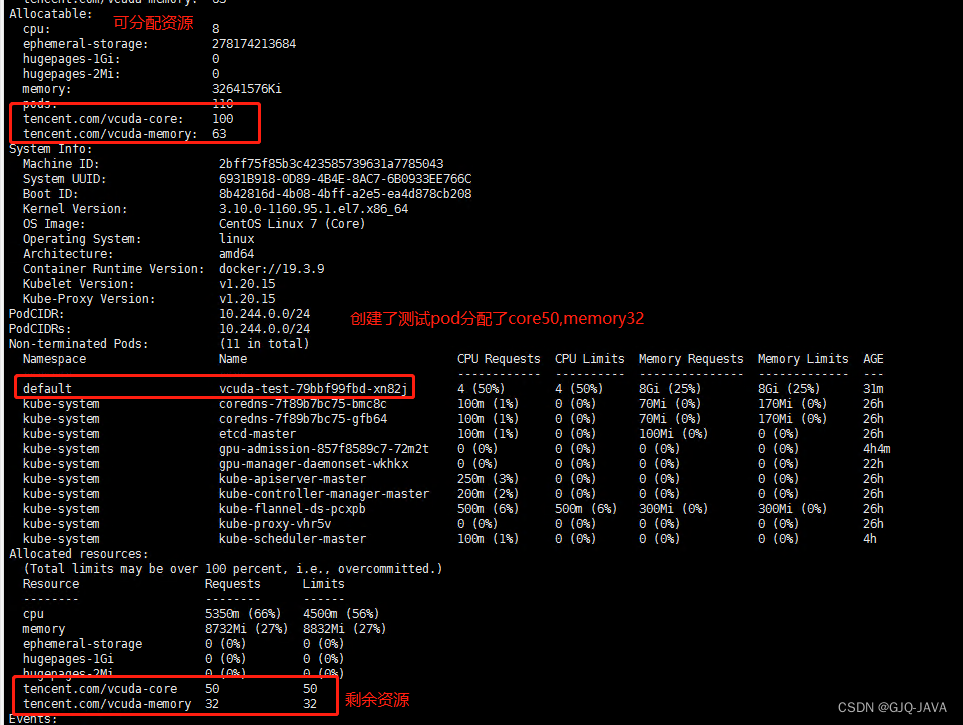
Task: Click the CPU Requests column header
Action: coord(499,358)
